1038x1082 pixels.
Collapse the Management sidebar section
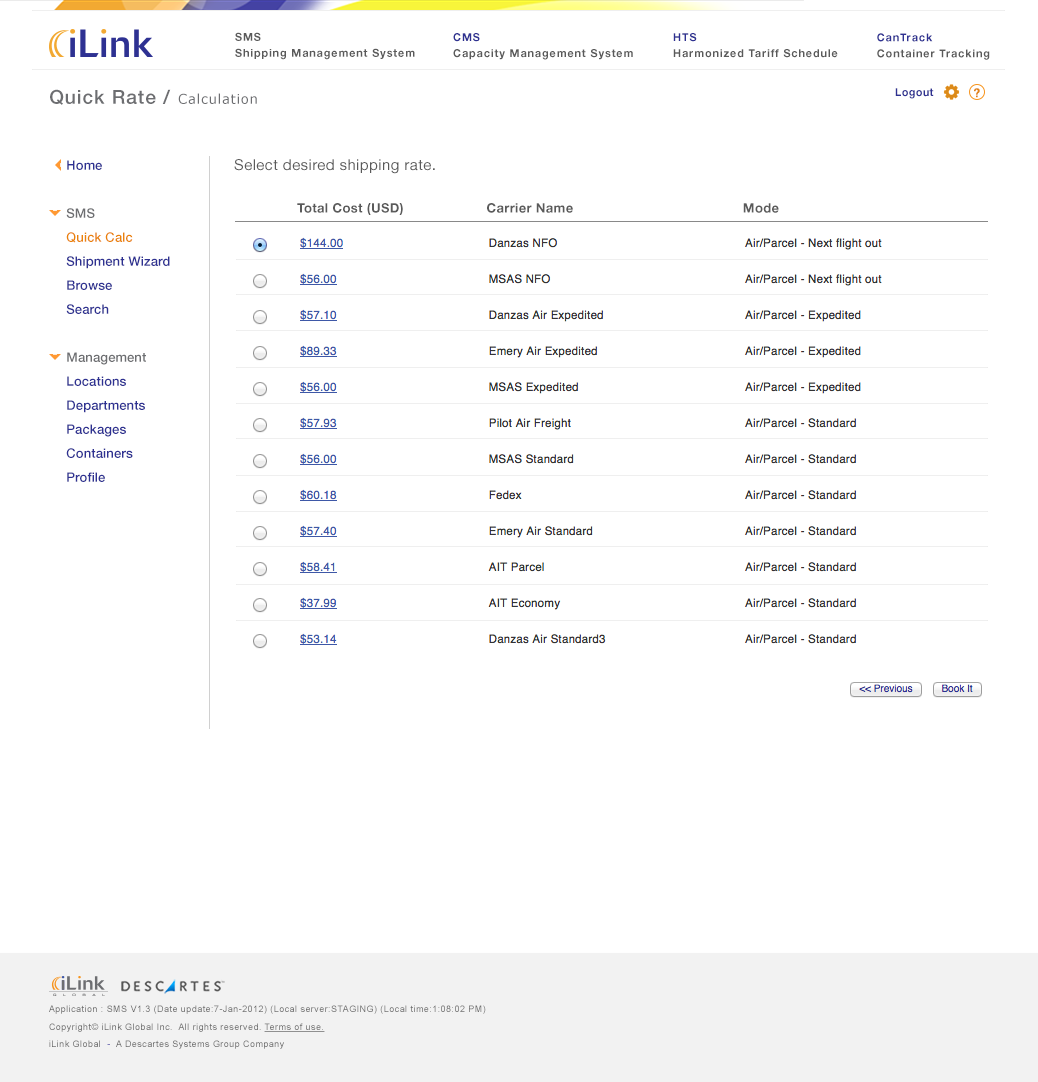[x=55, y=357]
